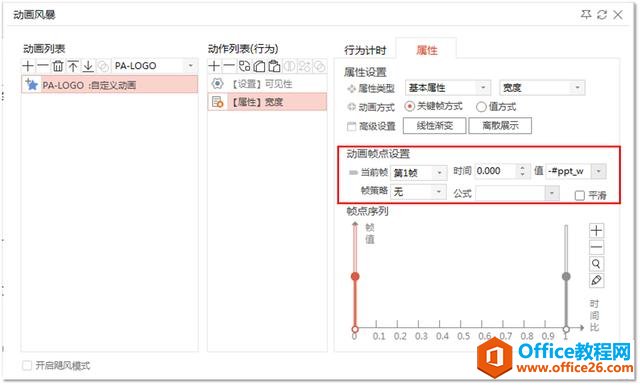Toggle the 高级设置 checkbox
This screenshot has height=385, width=640.
351,127
